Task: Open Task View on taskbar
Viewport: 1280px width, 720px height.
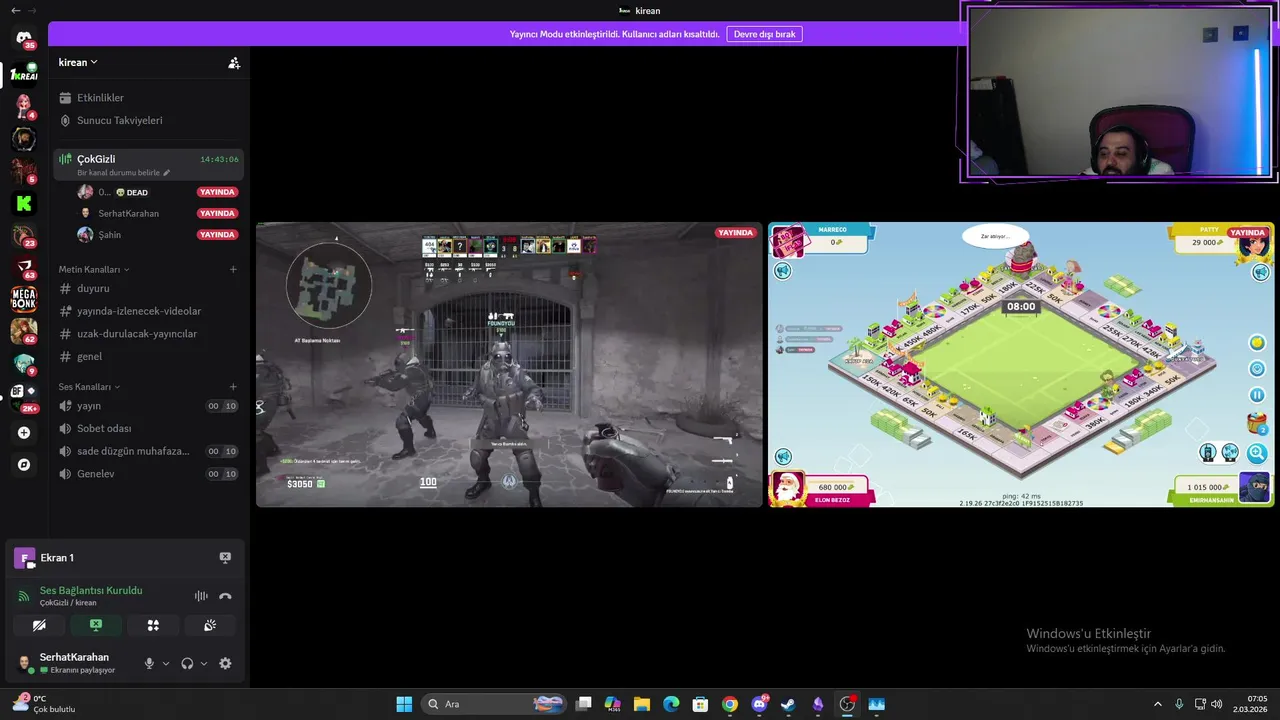Action: (x=584, y=704)
